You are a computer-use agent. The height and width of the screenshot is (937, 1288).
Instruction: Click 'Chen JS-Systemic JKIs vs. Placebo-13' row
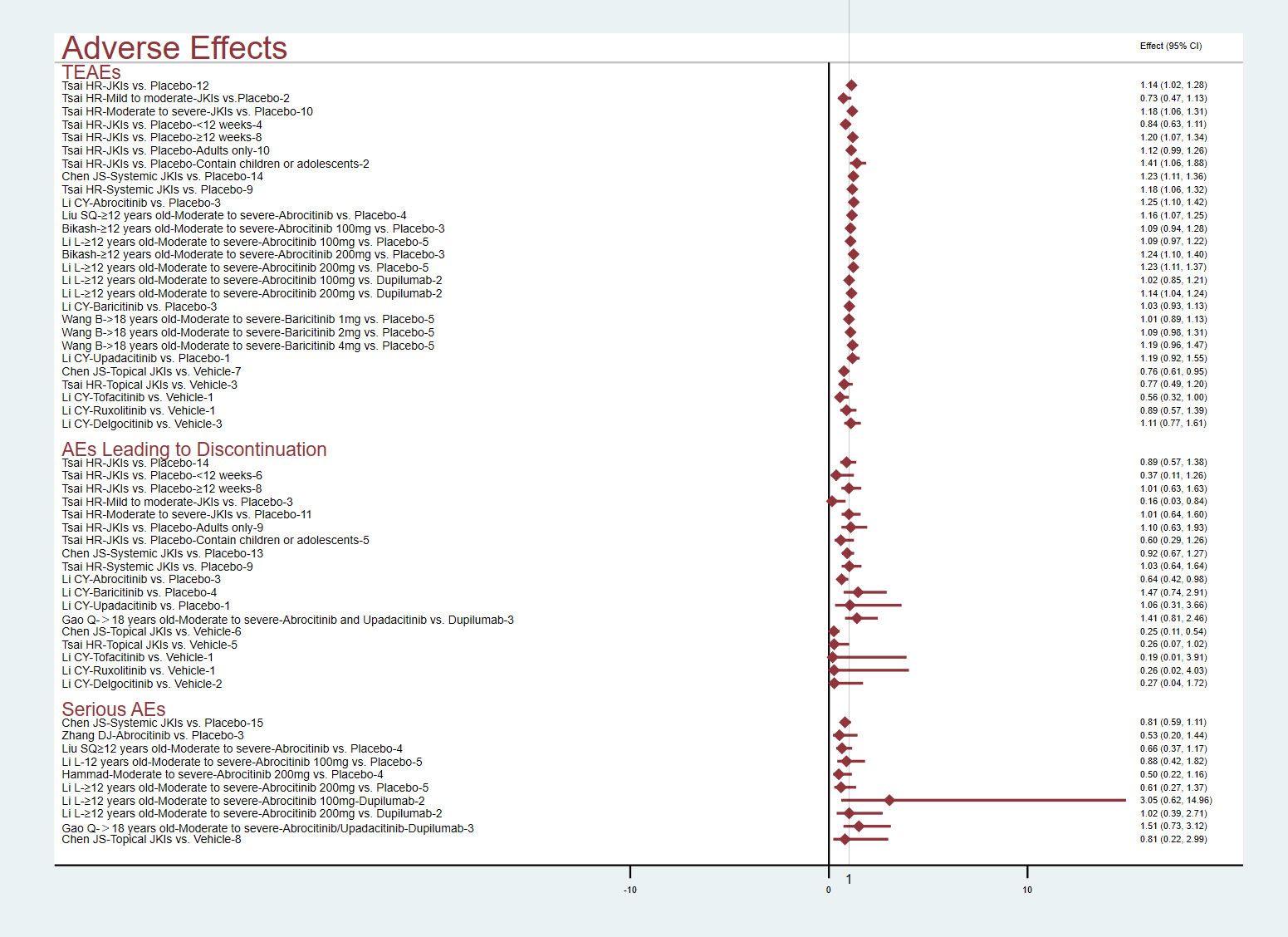[163, 553]
